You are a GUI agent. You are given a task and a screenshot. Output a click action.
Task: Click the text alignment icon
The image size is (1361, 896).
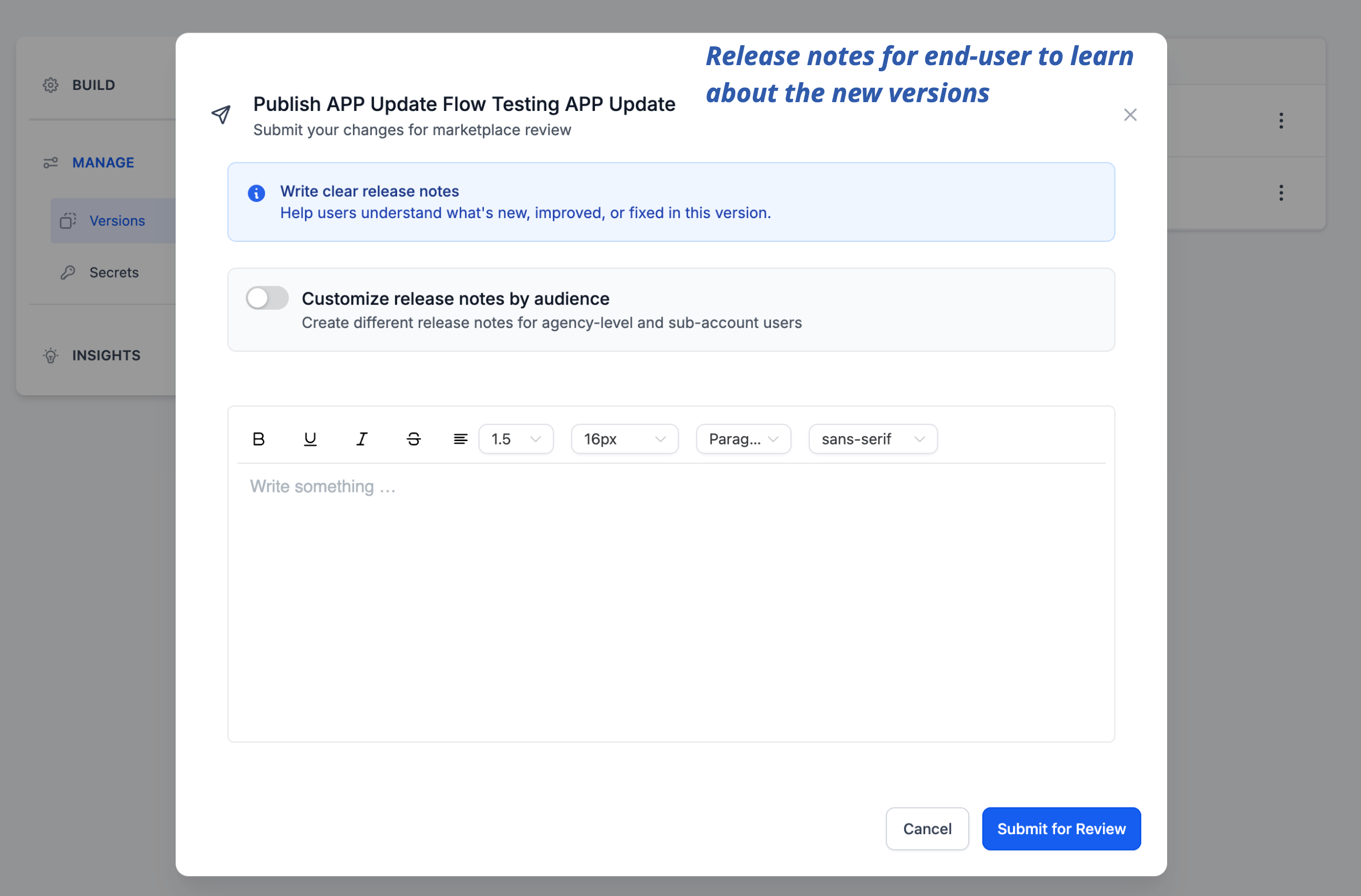460,439
